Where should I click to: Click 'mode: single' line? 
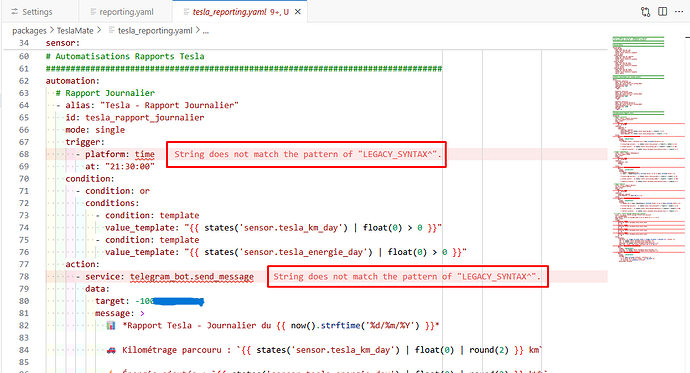coord(95,130)
